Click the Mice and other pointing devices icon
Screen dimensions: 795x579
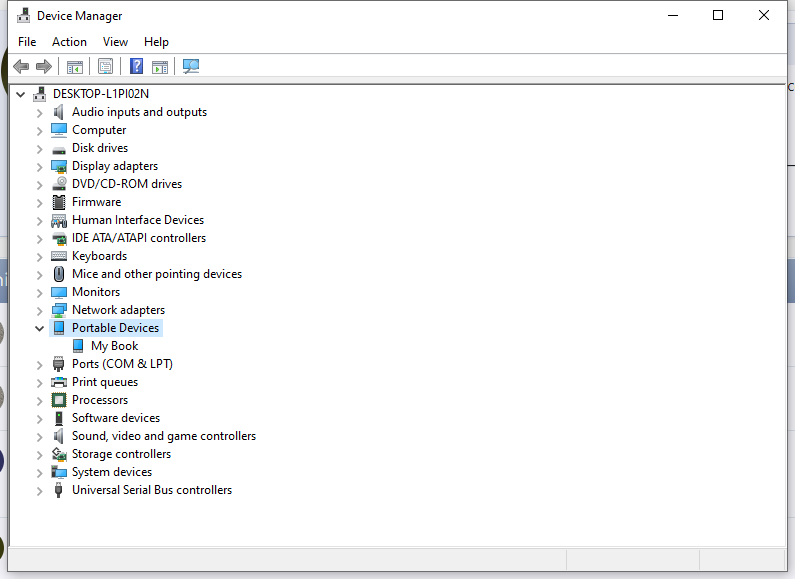(59, 274)
